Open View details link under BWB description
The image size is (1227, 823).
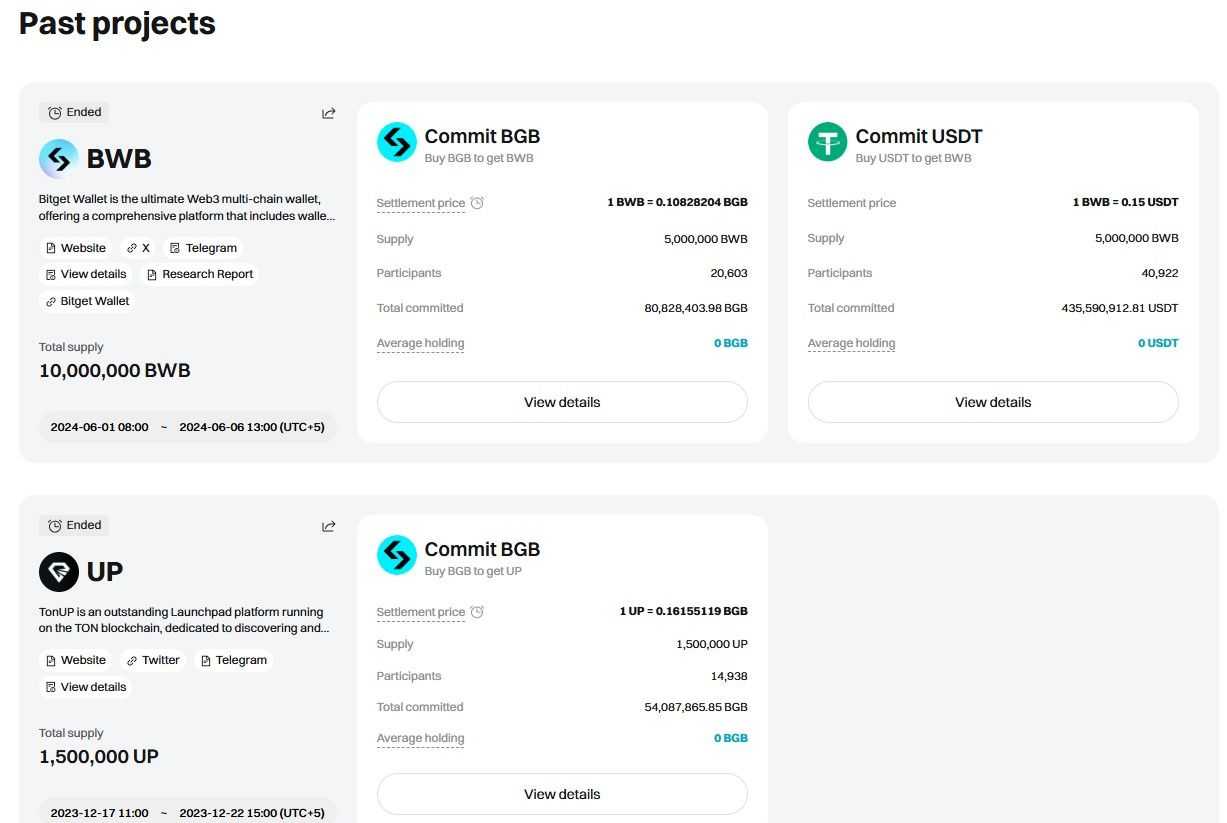point(86,274)
